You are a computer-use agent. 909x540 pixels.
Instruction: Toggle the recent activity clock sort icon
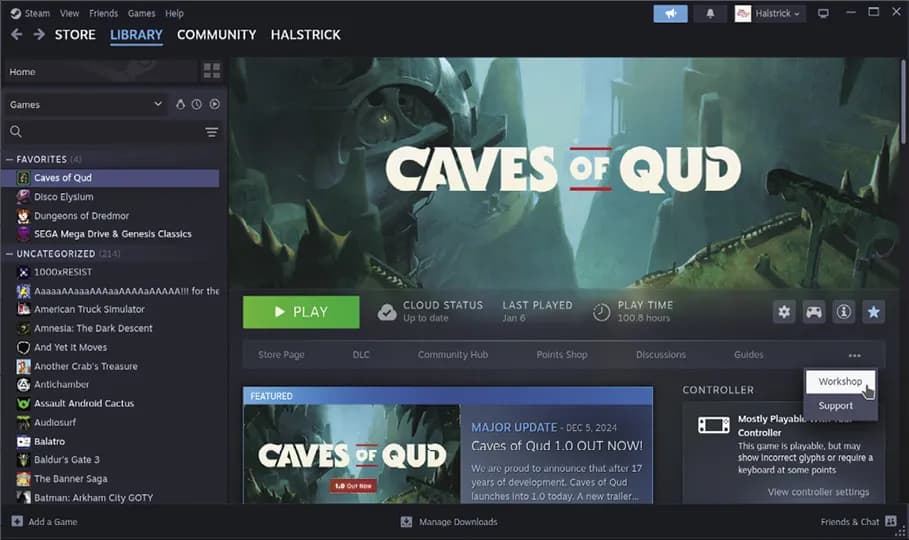point(197,104)
